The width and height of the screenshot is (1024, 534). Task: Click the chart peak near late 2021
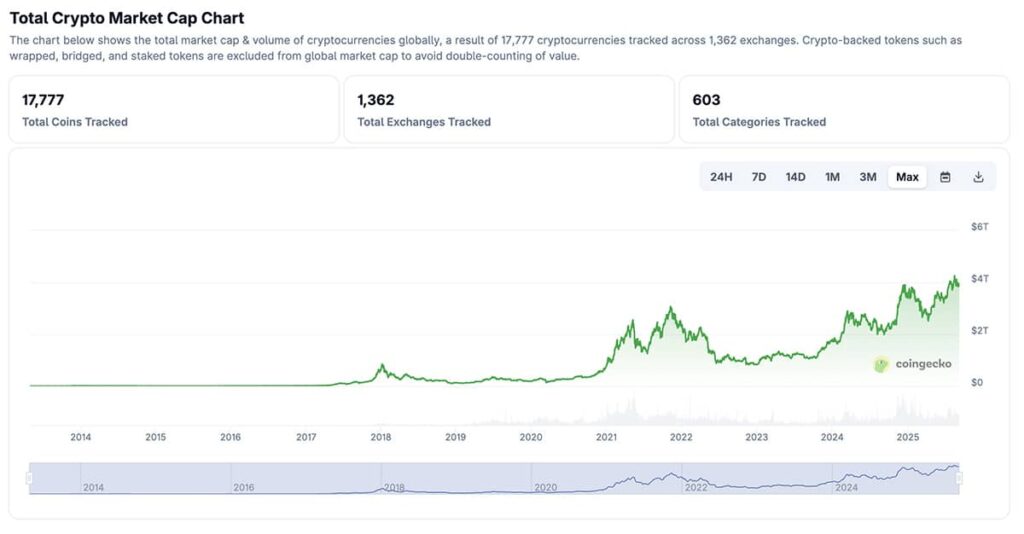[x=670, y=307]
